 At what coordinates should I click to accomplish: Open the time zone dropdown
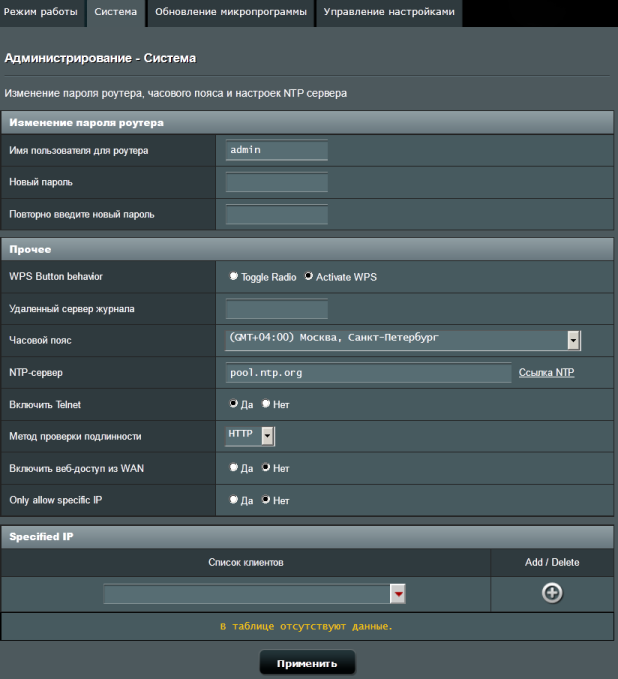403,340
